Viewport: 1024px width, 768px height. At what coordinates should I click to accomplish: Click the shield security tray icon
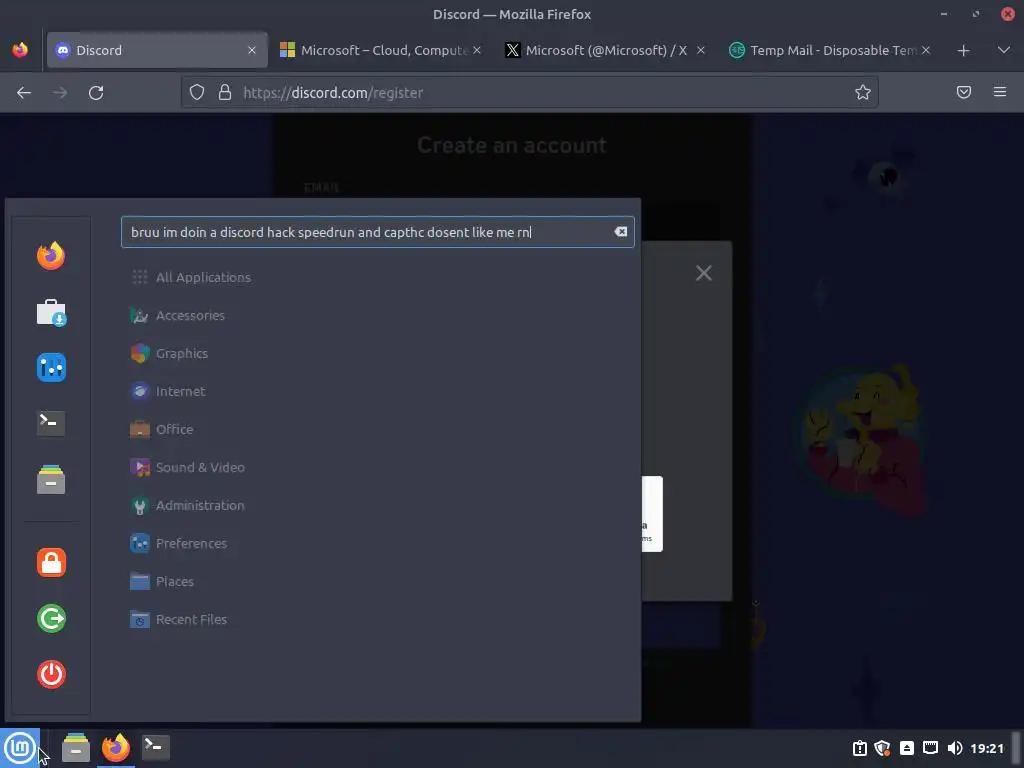(x=883, y=748)
